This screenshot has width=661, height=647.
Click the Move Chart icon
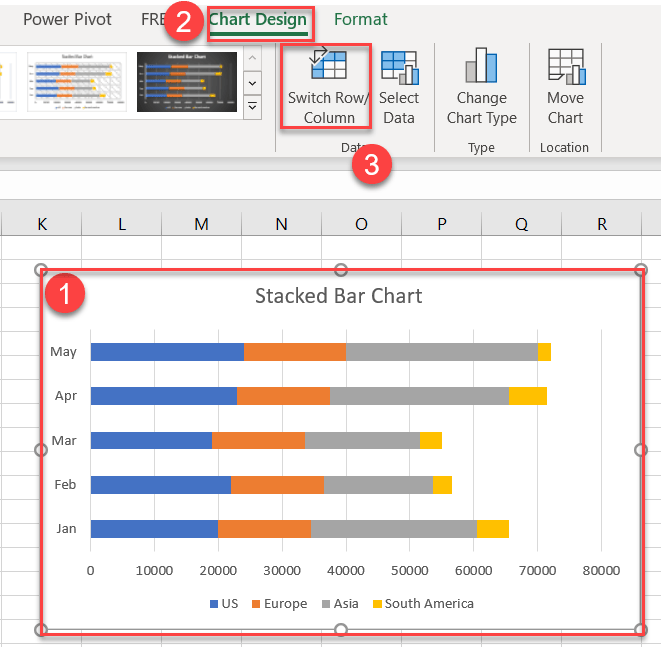coord(565,68)
